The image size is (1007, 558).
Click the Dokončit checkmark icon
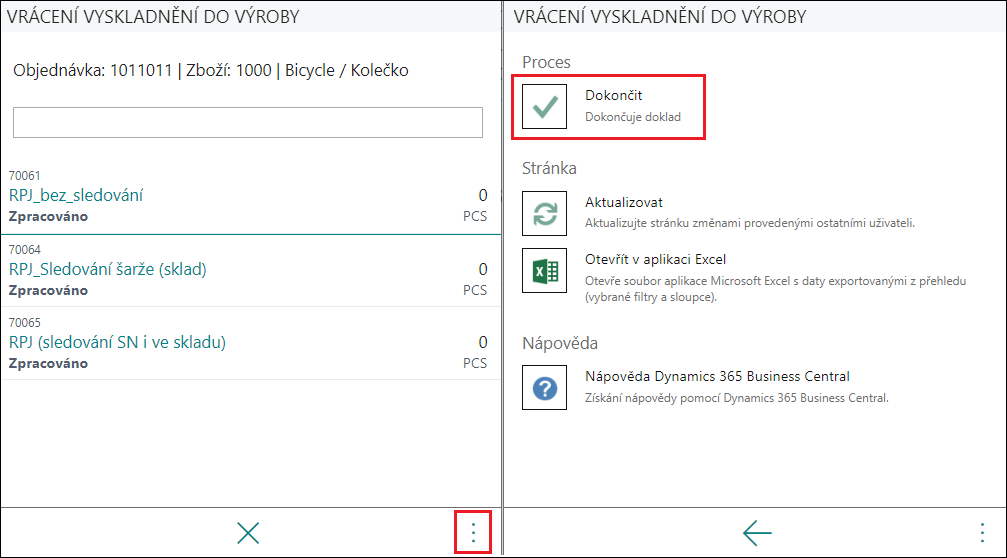coord(544,107)
